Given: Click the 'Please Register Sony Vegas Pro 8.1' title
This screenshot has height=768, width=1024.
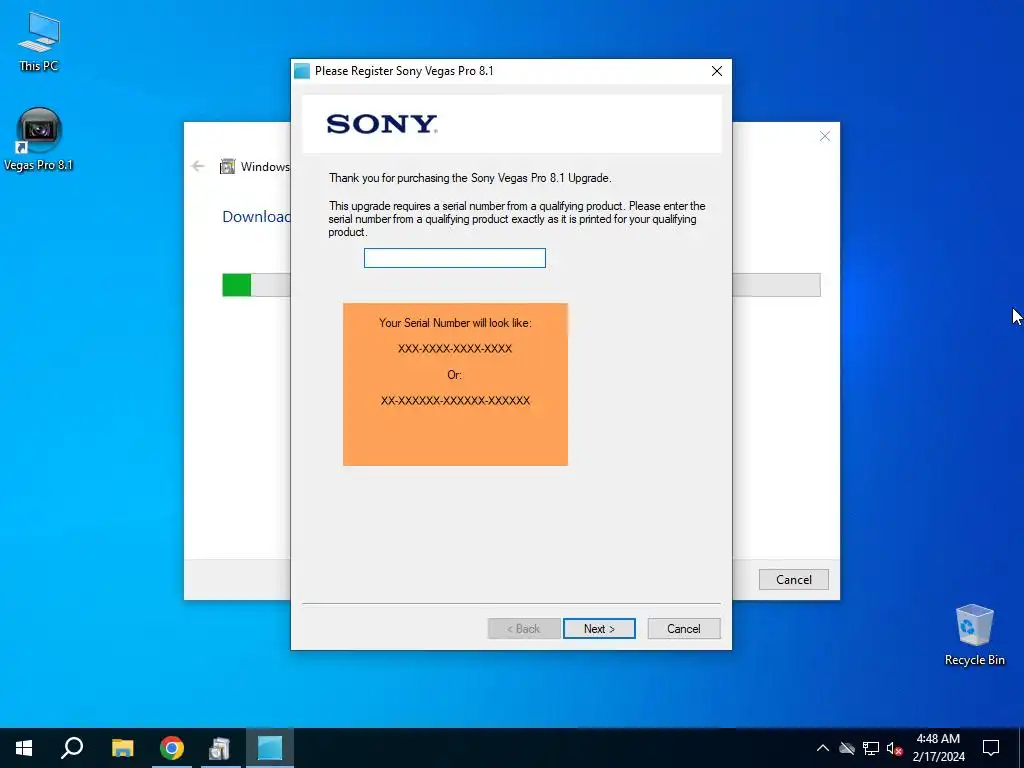Looking at the screenshot, I should pos(404,71).
